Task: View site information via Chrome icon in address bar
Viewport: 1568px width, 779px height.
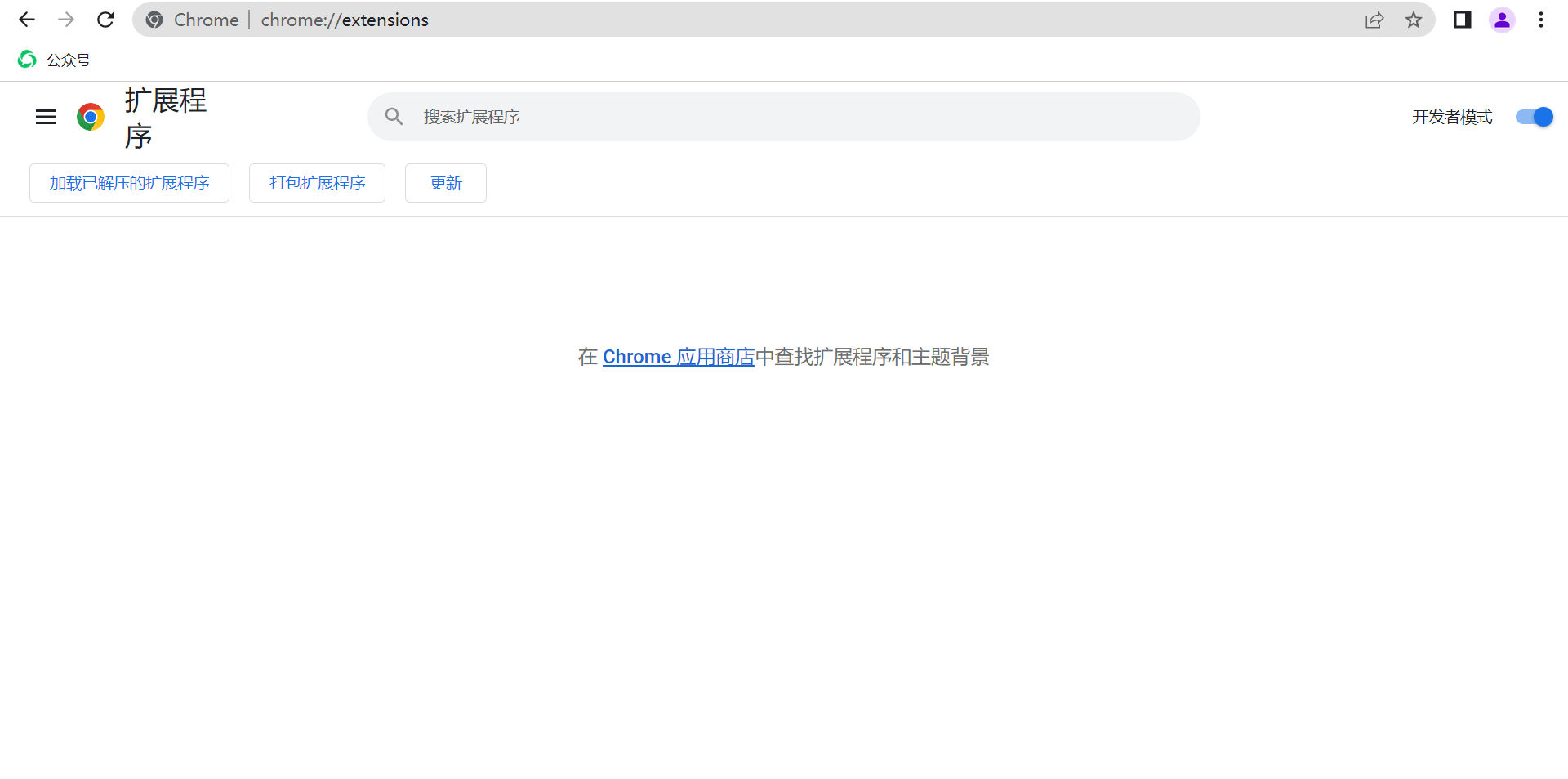Action: [x=154, y=20]
